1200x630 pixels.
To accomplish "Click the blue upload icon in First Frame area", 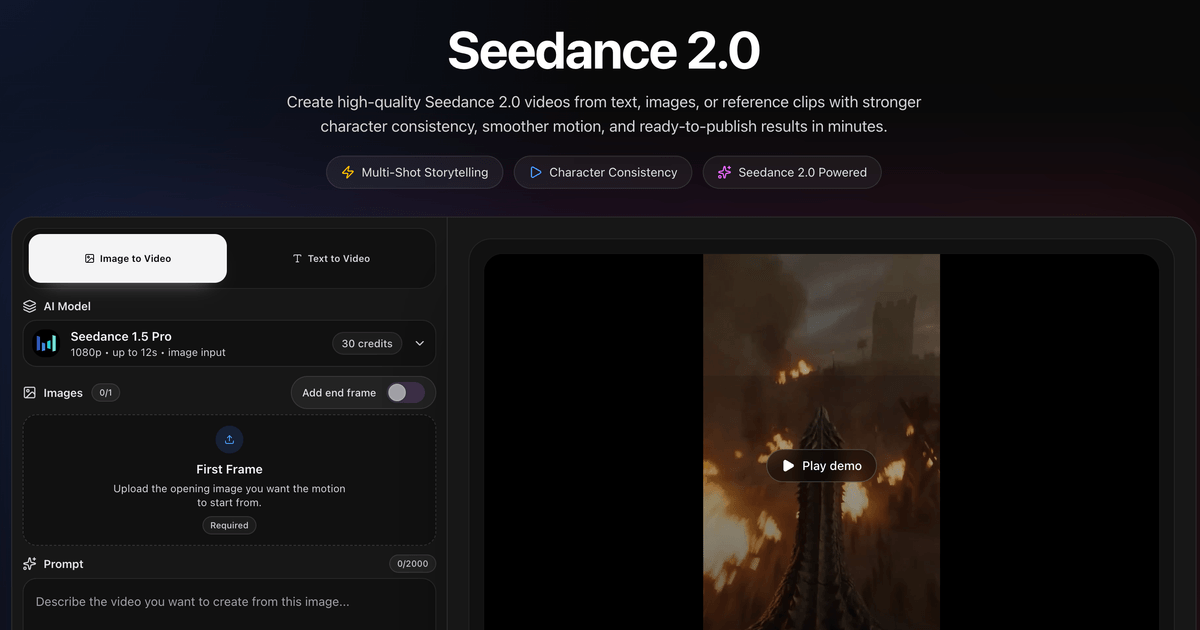I will [x=229, y=439].
